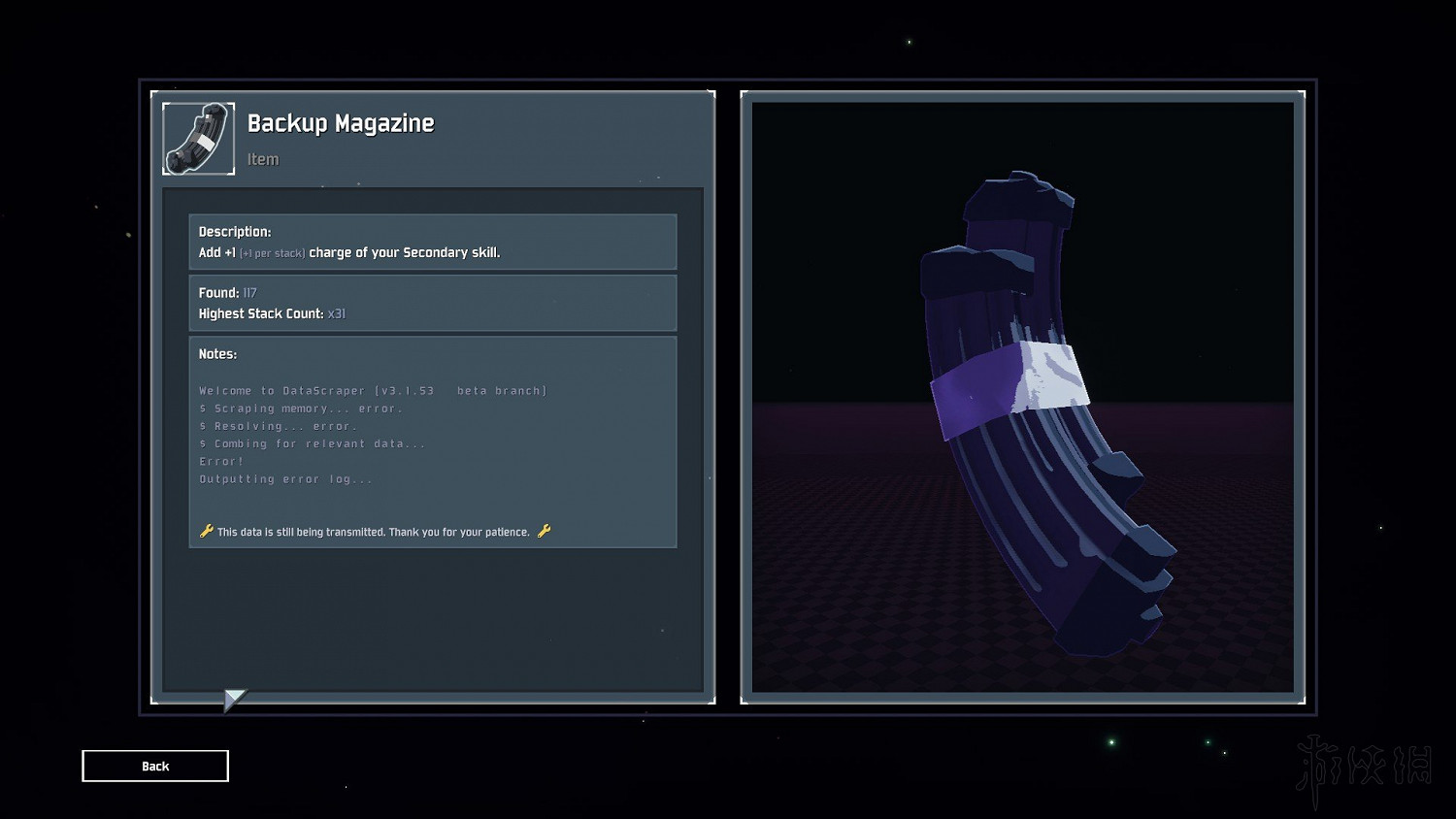Click the Combing for relevant data line
Image resolution: width=1456 pixels, height=819 pixels.
coord(313,443)
